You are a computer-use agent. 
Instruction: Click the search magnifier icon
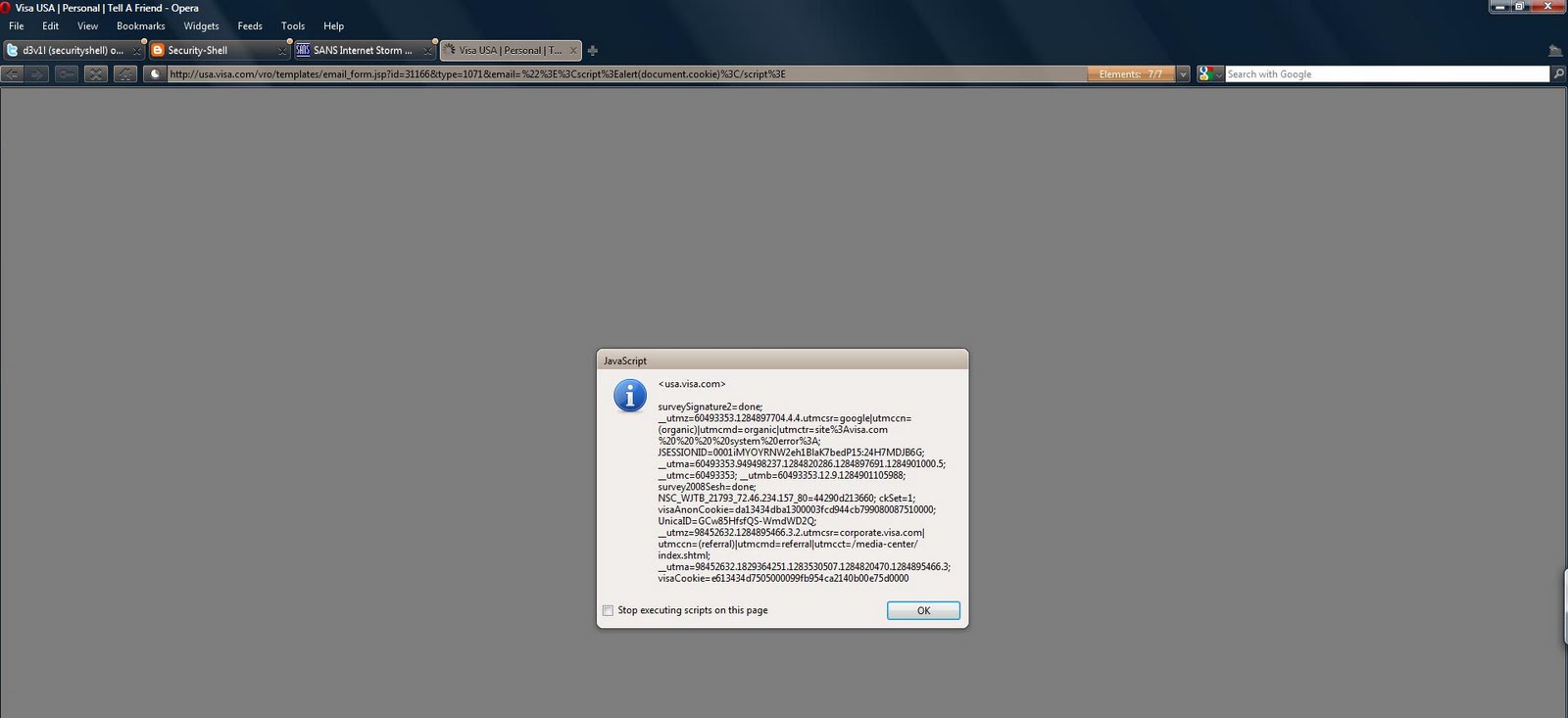(1558, 73)
